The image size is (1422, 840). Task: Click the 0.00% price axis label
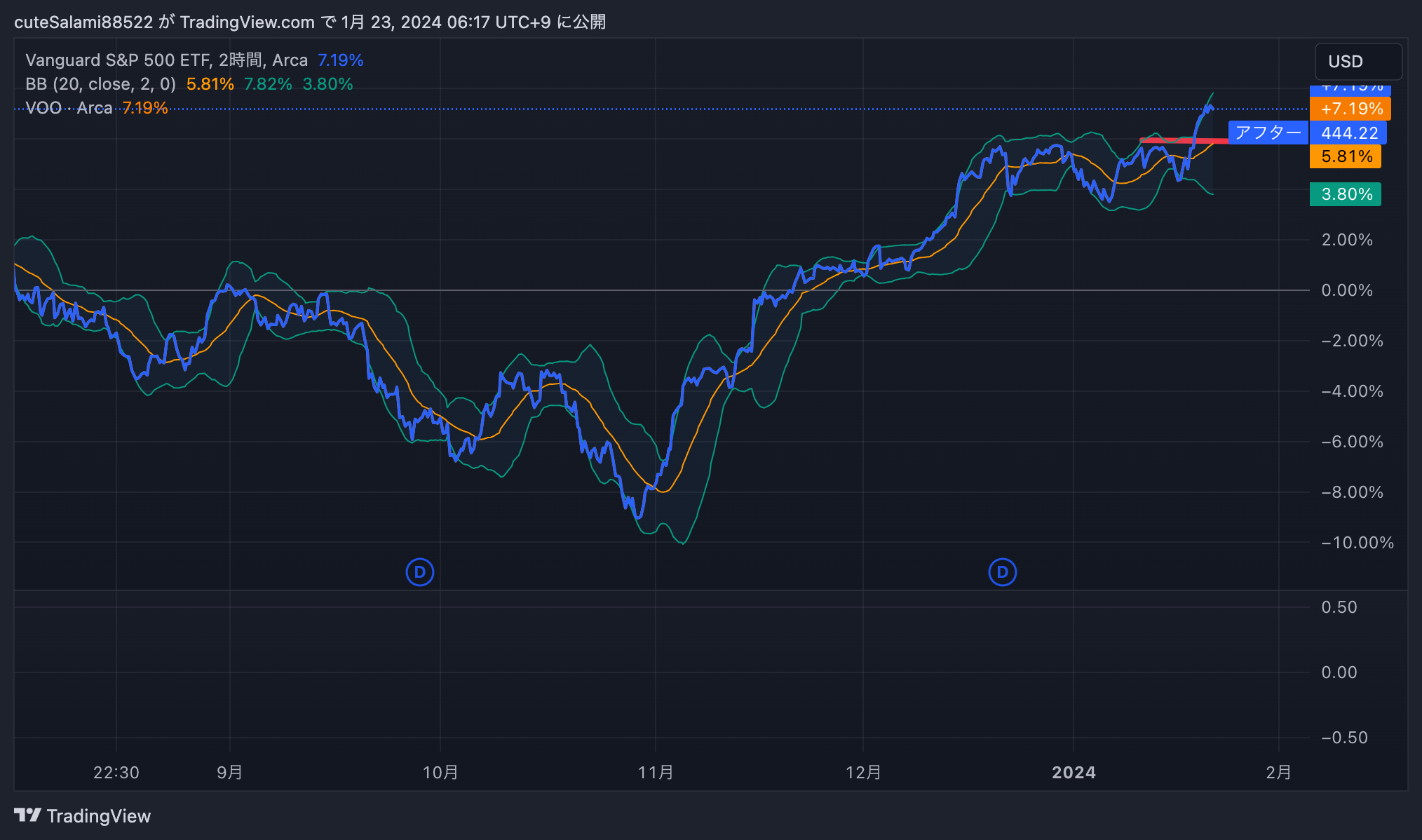coord(1347,290)
